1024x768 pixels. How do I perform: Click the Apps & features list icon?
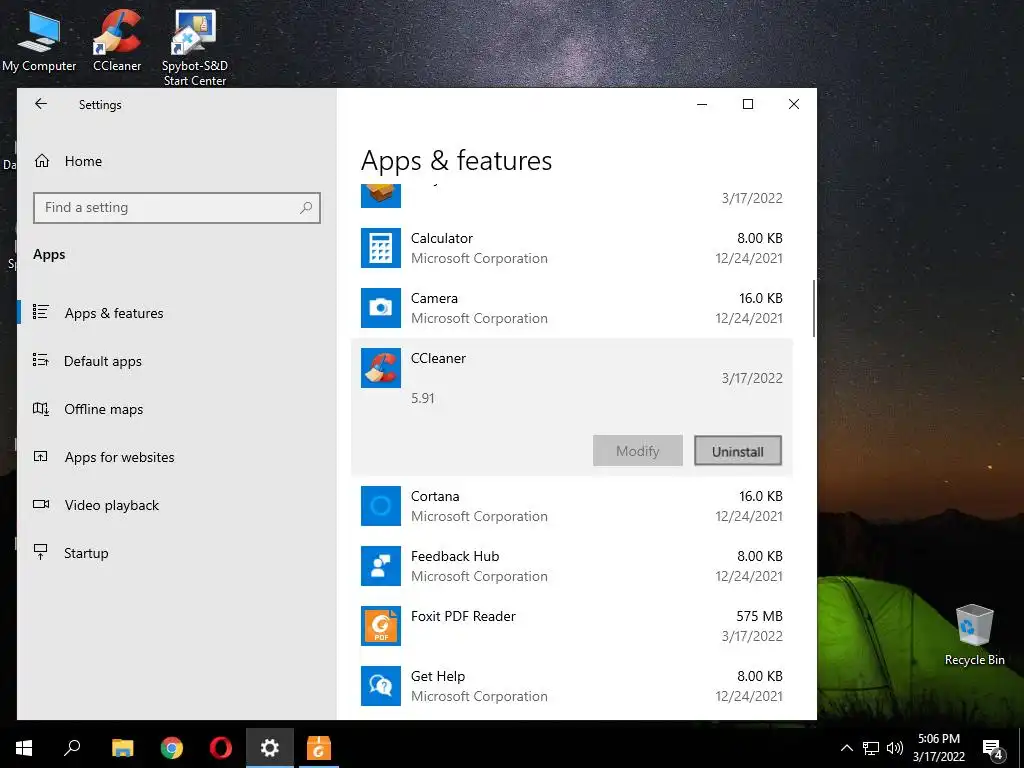click(40, 312)
